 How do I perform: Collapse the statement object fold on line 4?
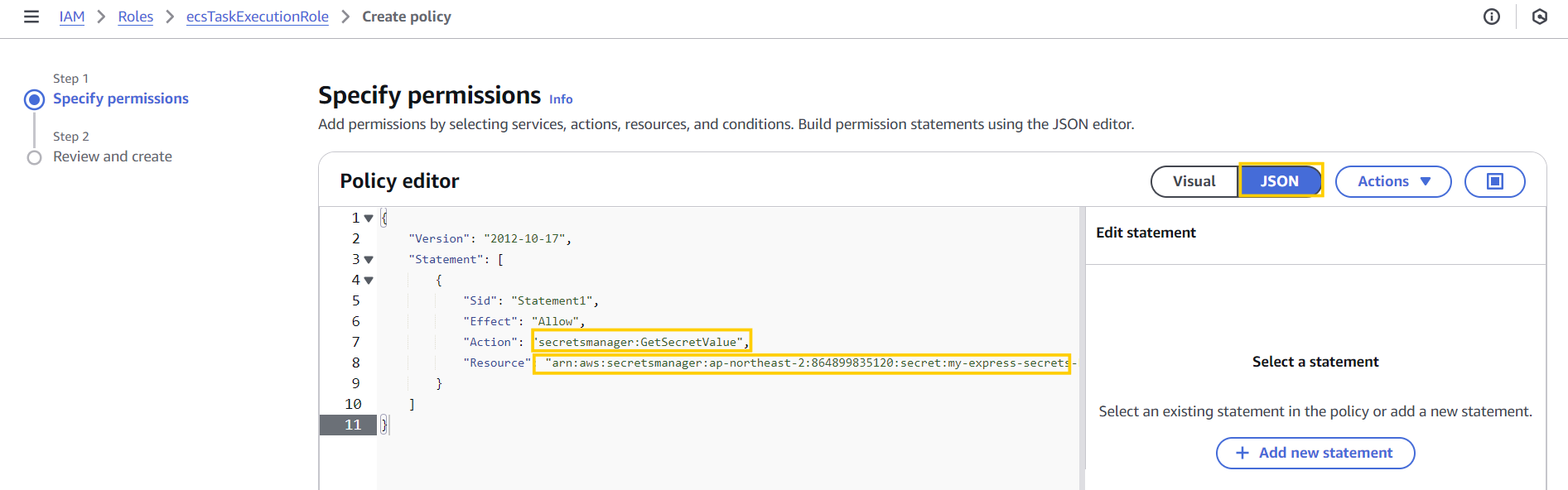369,281
